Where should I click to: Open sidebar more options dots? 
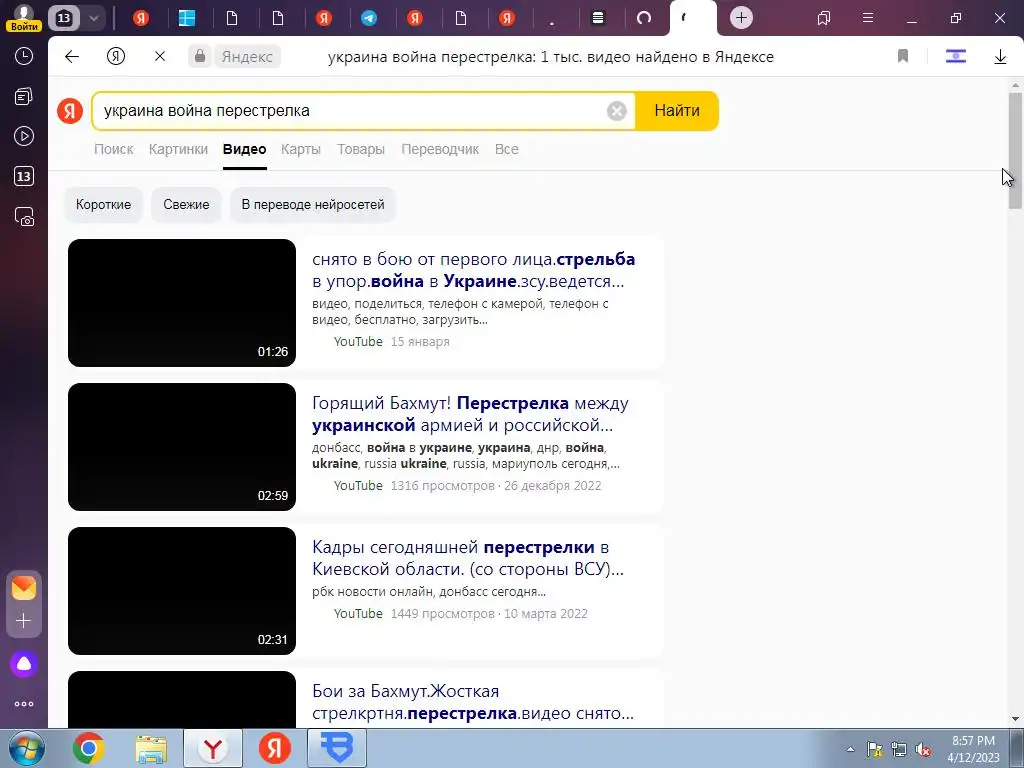tap(24, 704)
